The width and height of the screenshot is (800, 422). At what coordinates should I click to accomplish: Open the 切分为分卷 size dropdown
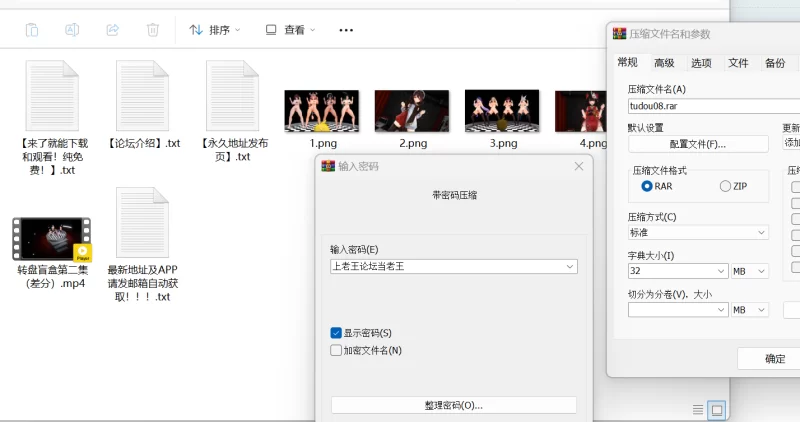[678, 310]
